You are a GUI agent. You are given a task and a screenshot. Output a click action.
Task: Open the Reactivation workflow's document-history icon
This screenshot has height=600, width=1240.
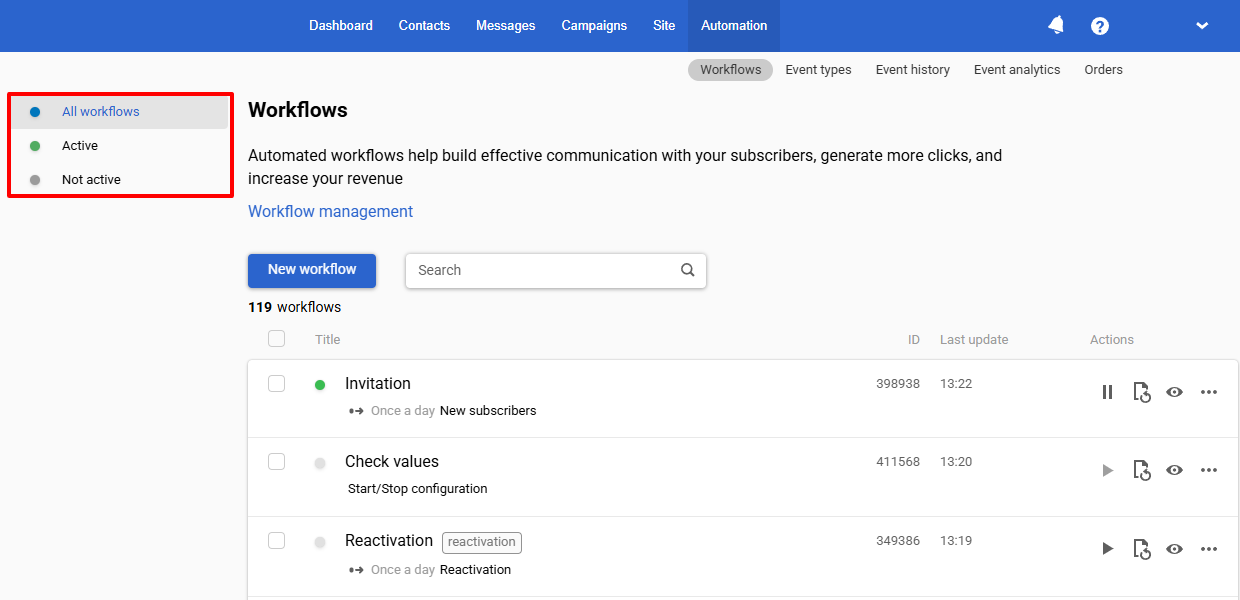1141,549
